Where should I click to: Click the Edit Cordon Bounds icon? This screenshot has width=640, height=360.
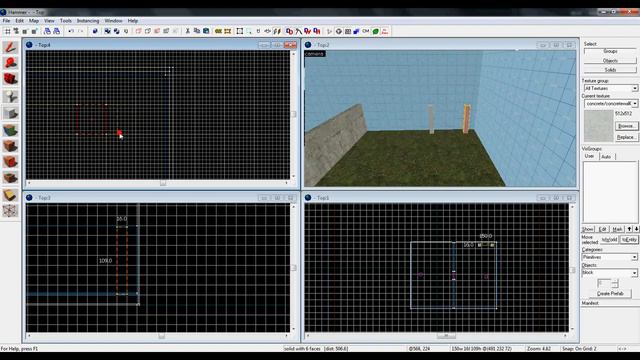(x=228, y=31)
